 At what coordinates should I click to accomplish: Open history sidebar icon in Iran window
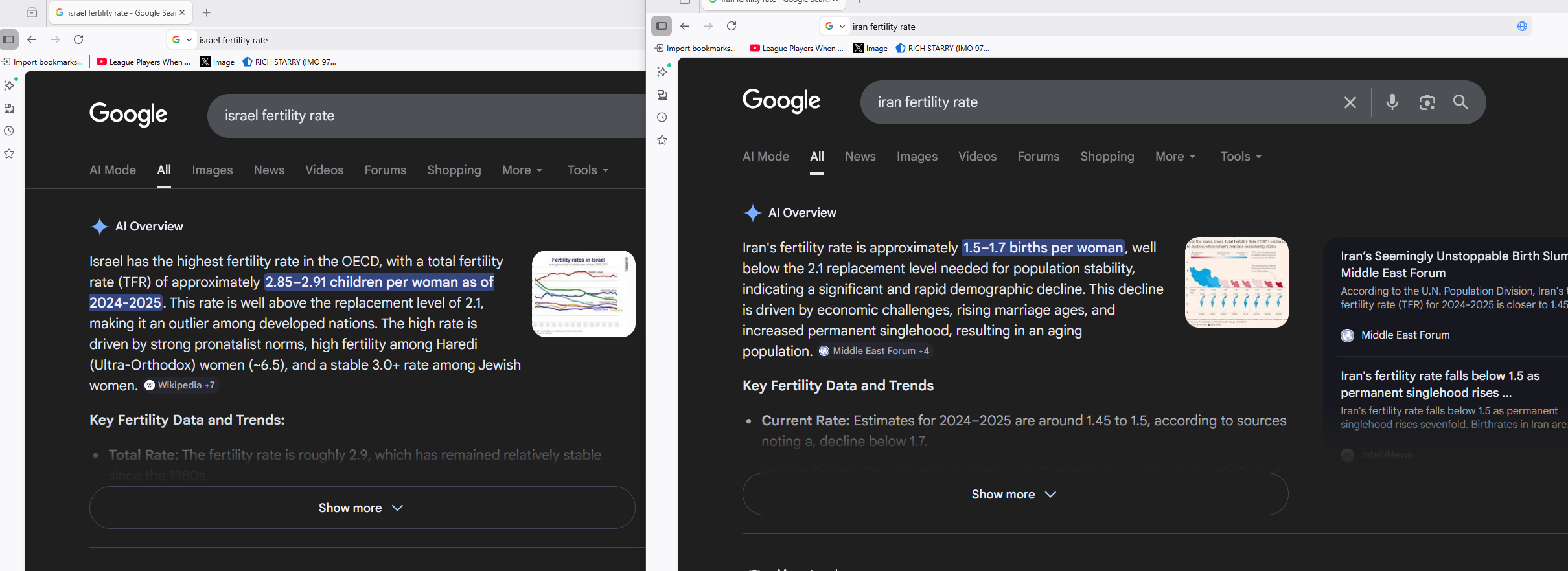[662, 117]
